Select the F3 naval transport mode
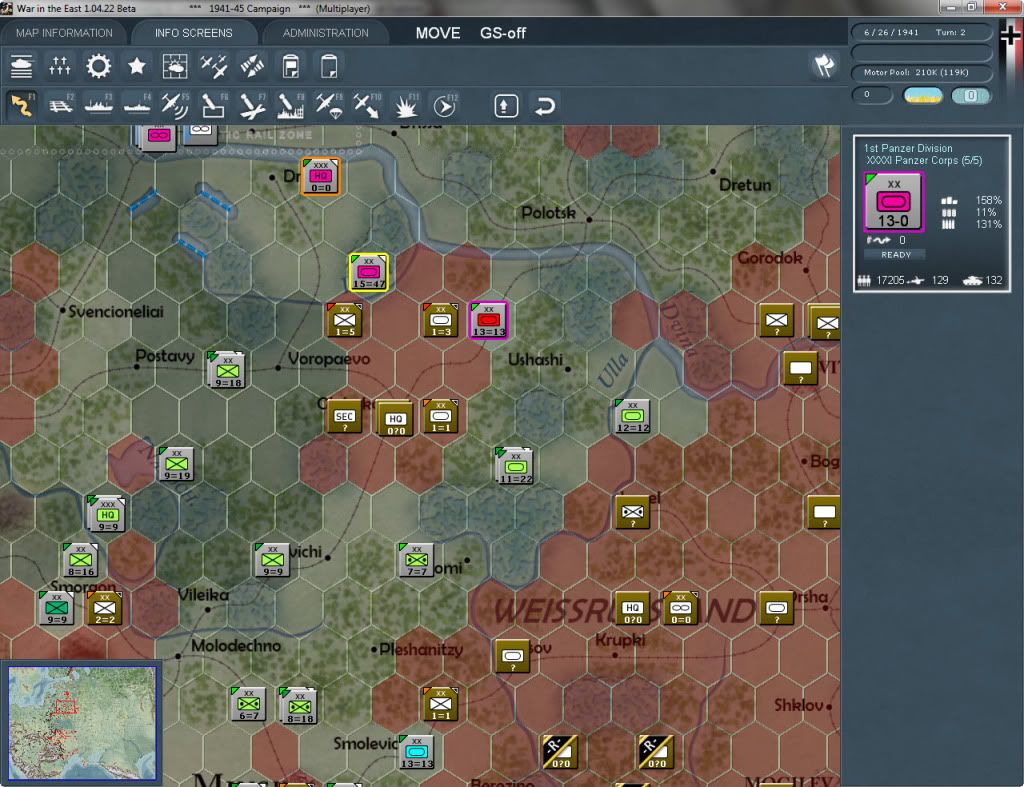1024x787 pixels. 99,105
